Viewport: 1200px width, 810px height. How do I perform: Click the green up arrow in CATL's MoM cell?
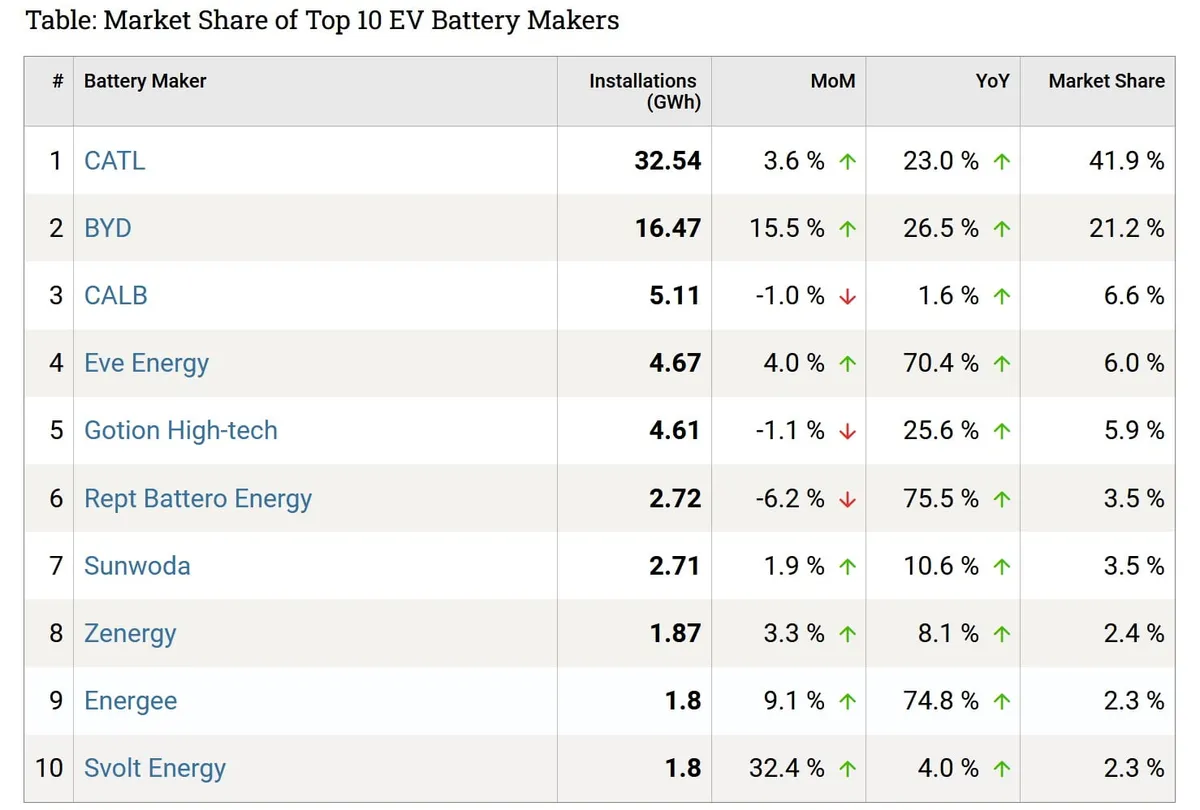pyautogui.click(x=847, y=161)
